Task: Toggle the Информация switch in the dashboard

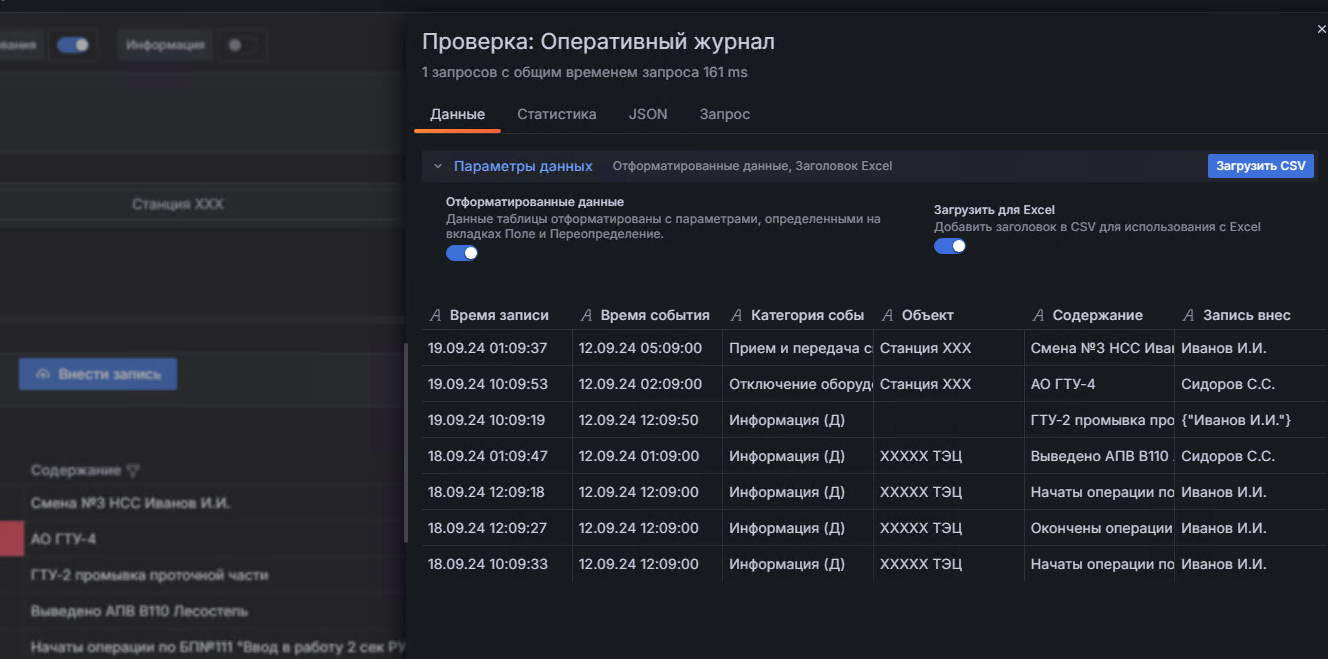Action: coord(240,45)
